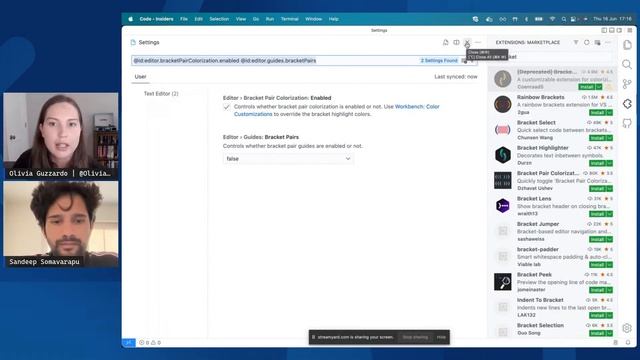Split the Settings editor right
Screen dimensions: 640x360
[456, 42]
